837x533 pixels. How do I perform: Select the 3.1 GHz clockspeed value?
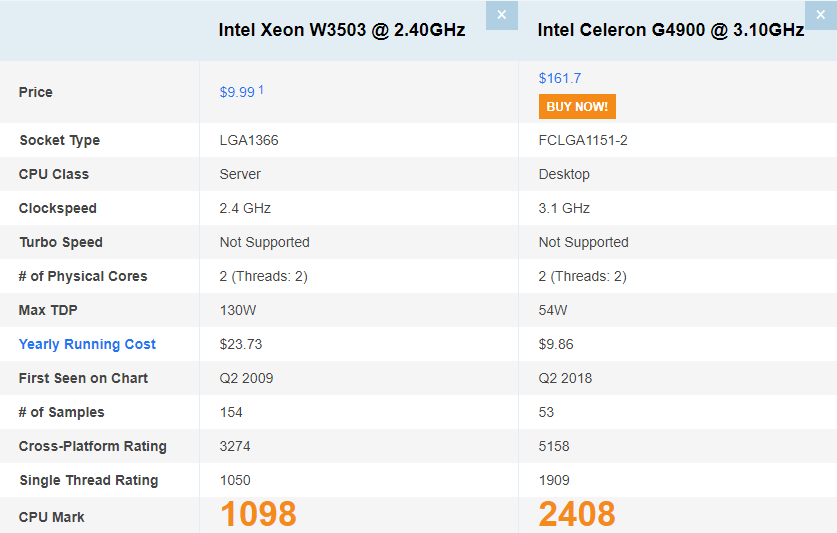[564, 208]
